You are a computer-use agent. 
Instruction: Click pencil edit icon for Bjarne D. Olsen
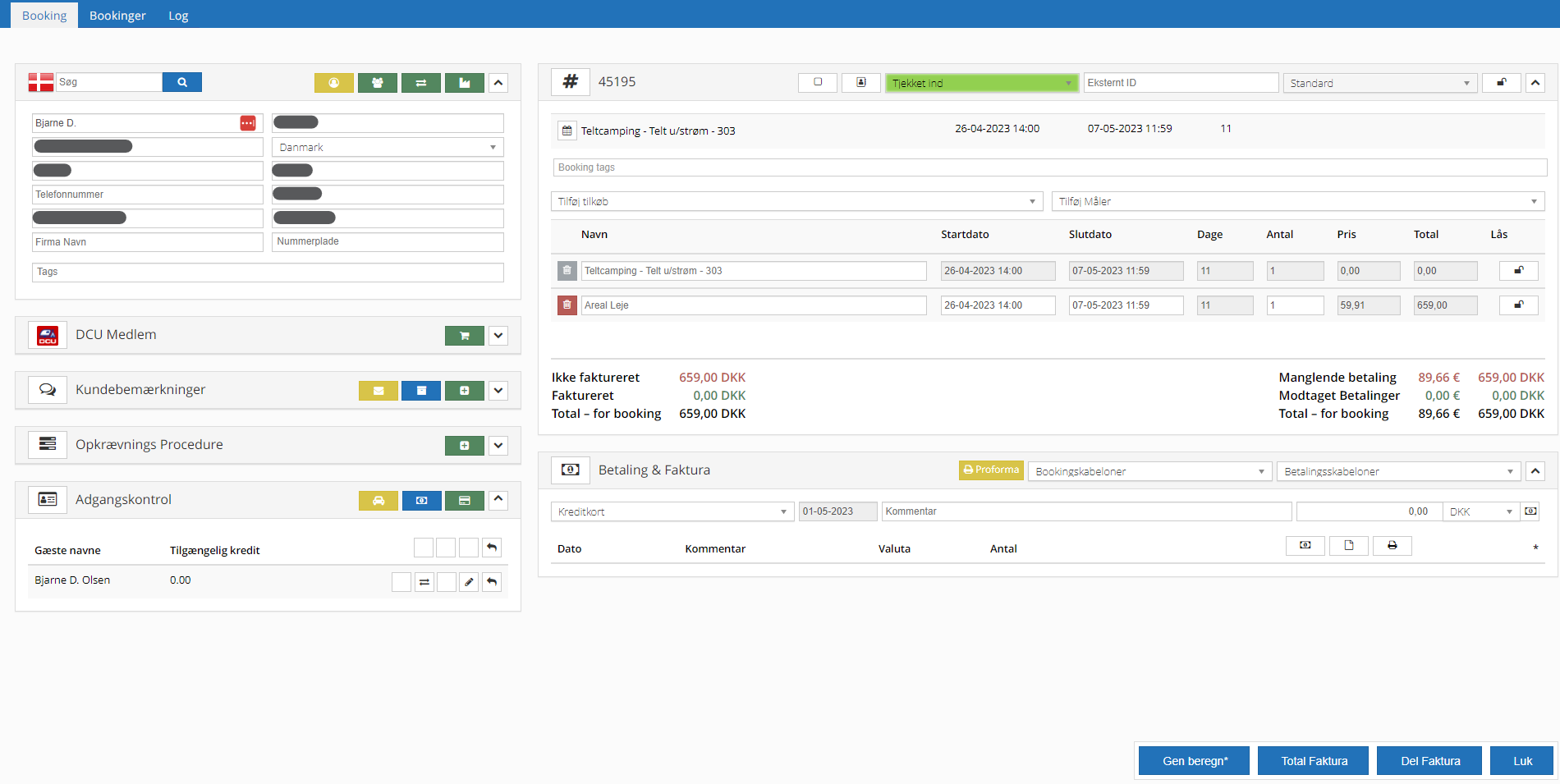pyautogui.click(x=469, y=582)
